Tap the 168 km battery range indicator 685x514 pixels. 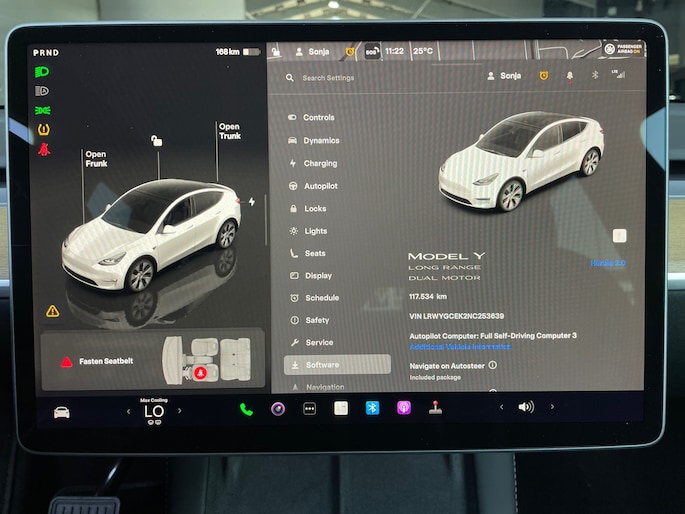[x=238, y=52]
